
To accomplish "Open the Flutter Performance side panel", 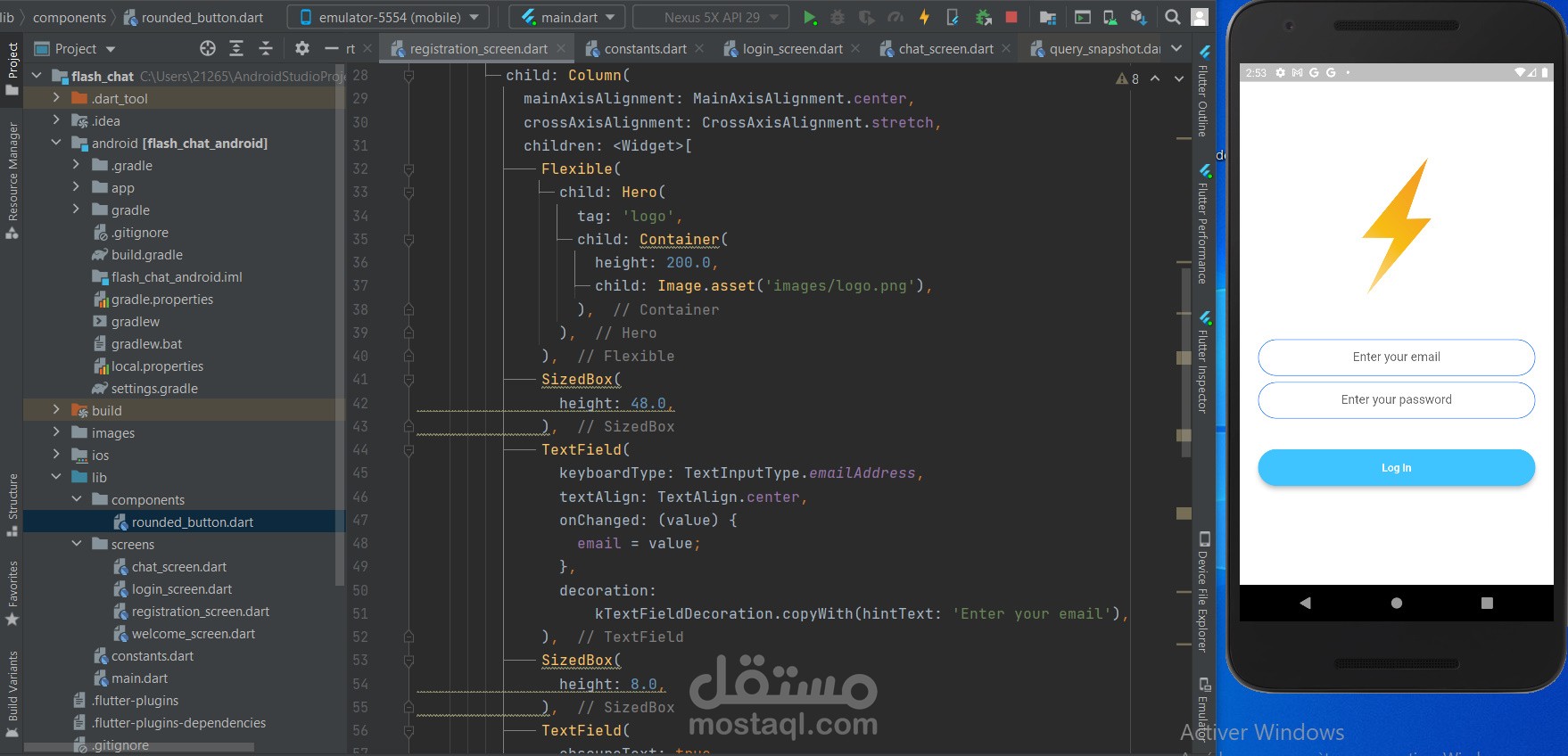I will [1203, 225].
